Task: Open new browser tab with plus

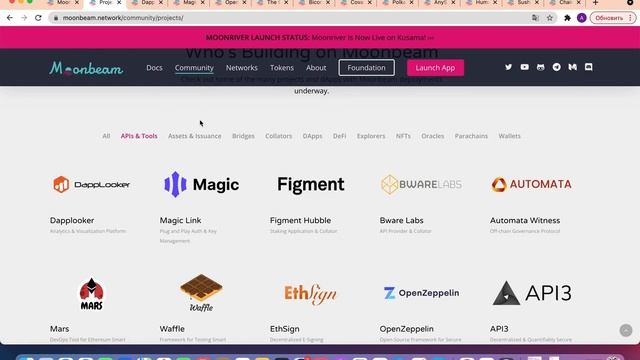Action: [596, 3]
